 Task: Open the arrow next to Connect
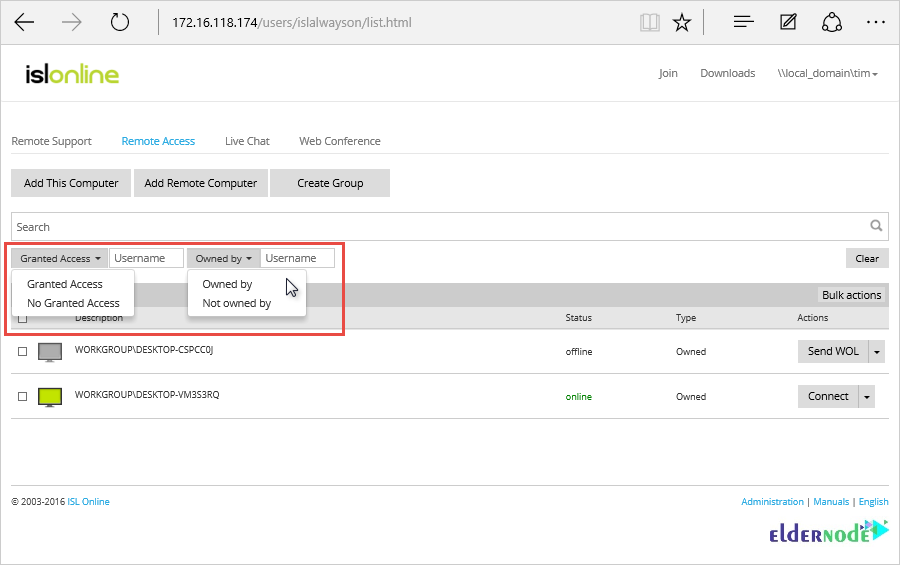pyautogui.click(x=867, y=396)
